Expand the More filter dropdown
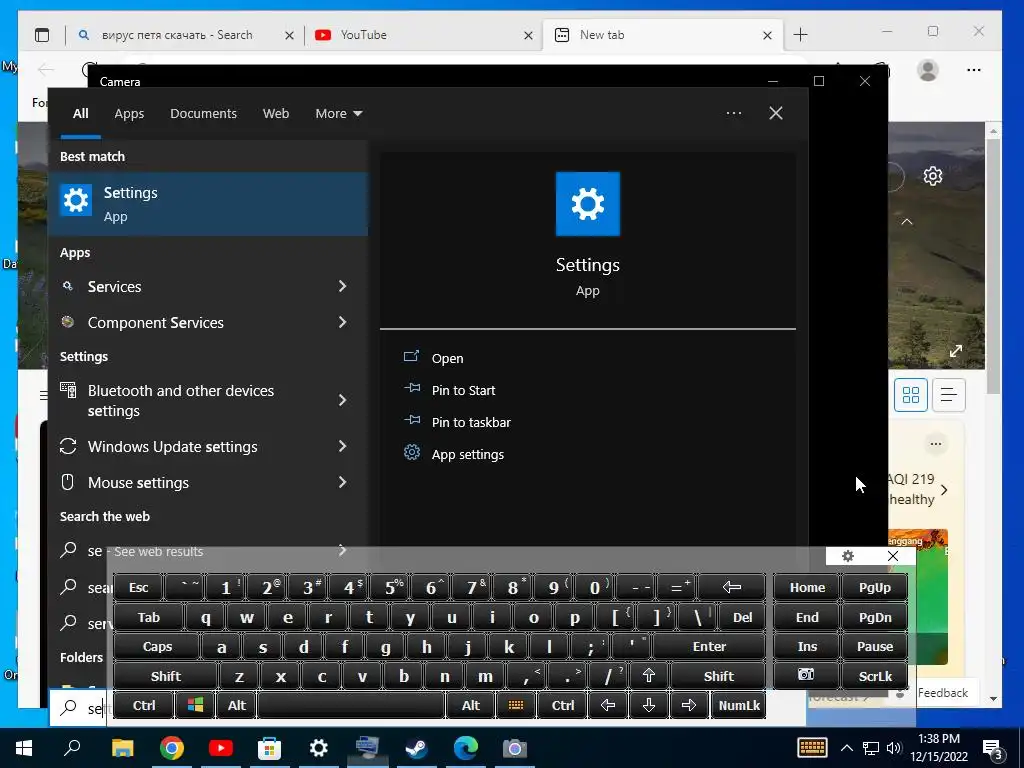Screen dimensions: 1024x768 (x=338, y=113)
